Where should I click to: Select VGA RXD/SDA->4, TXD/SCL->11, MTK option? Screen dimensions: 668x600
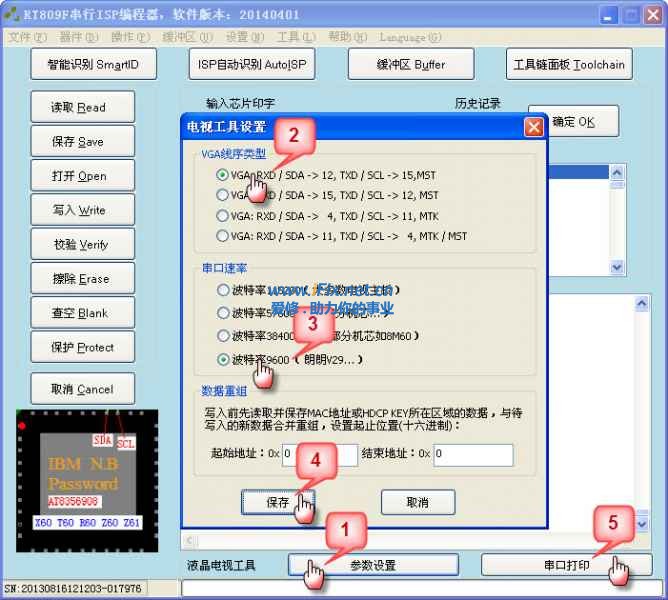pyautogui.click(x=223, y=215)
